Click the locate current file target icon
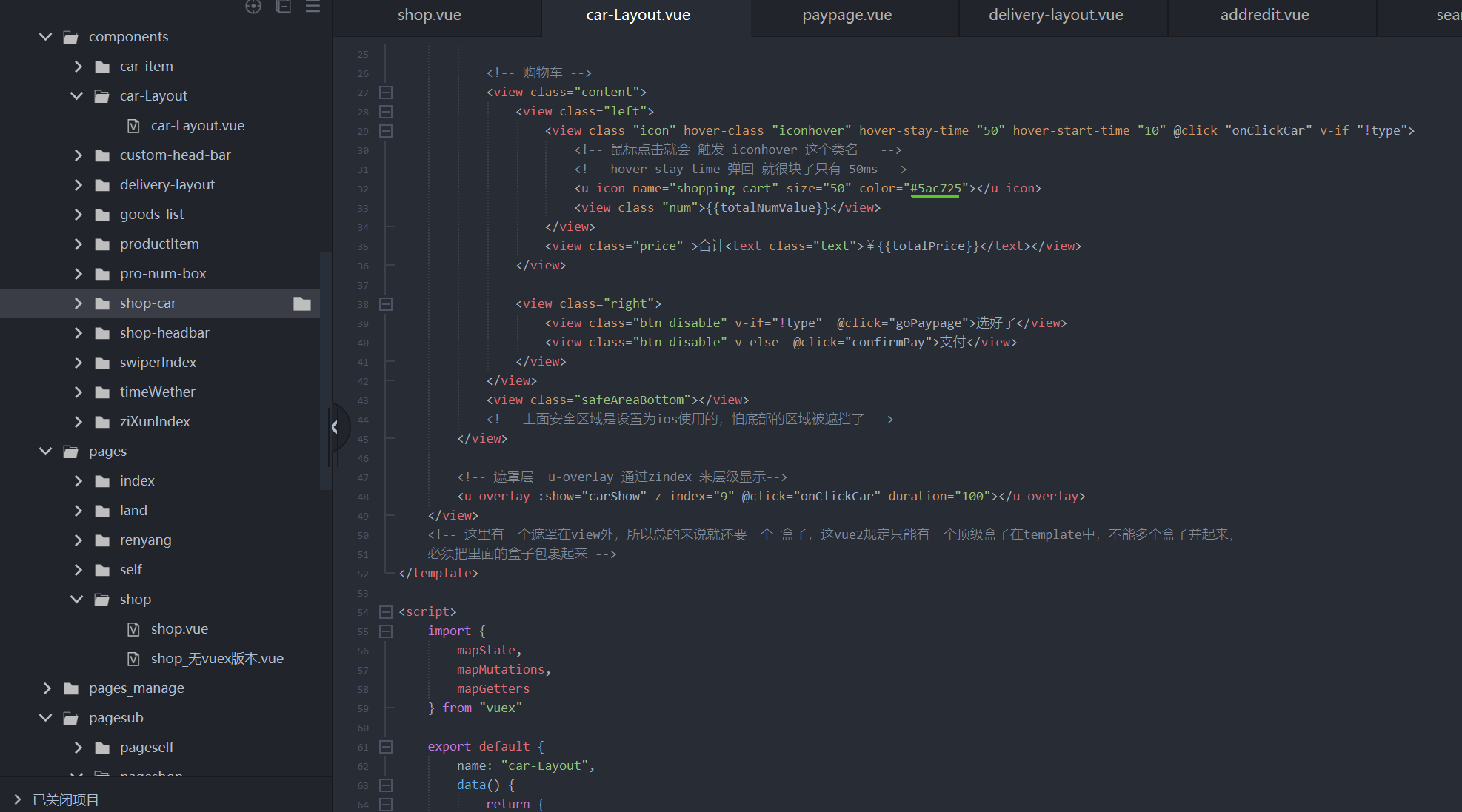The height and width of the screenshot is (812, 1462). pyautogui.click(x=253, y=7)
